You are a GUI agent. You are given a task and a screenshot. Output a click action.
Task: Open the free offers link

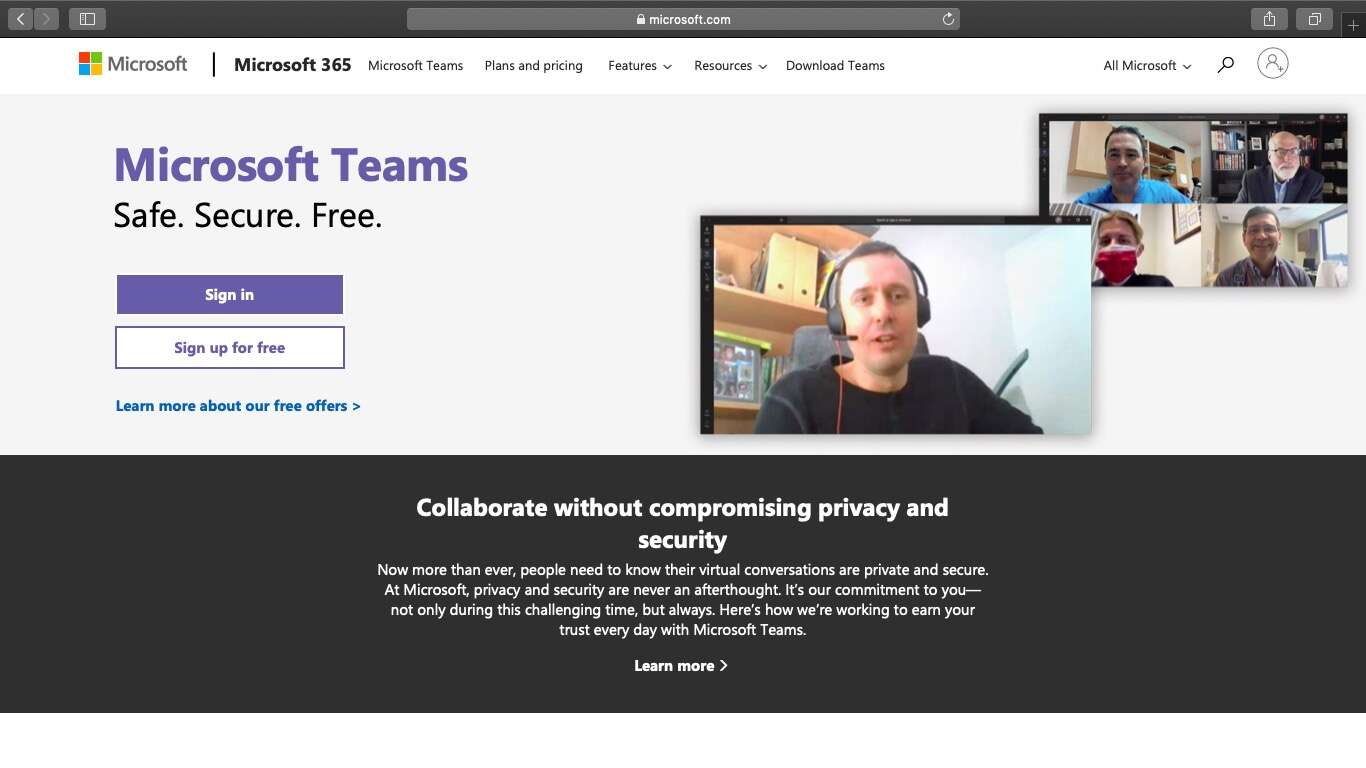(x=237, y=405)
